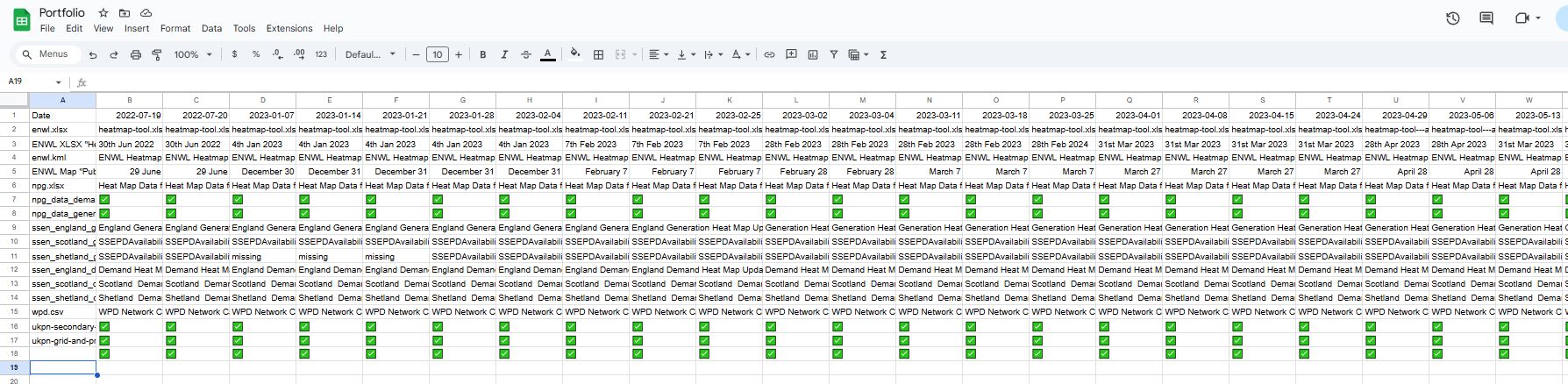Toggle the checkbox in B7 under 2022-07-19

(104, 200)
